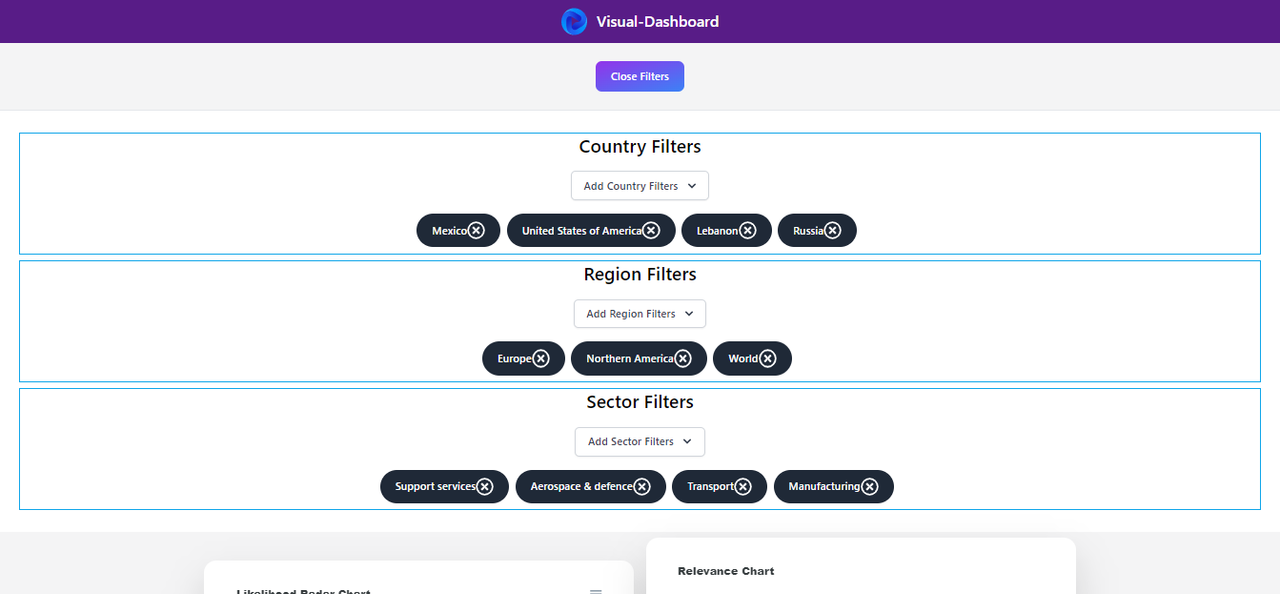Screen dimensions: 1280x594
Task: Click the Visual-Dashboard logo icon
Action: (574, 21)
